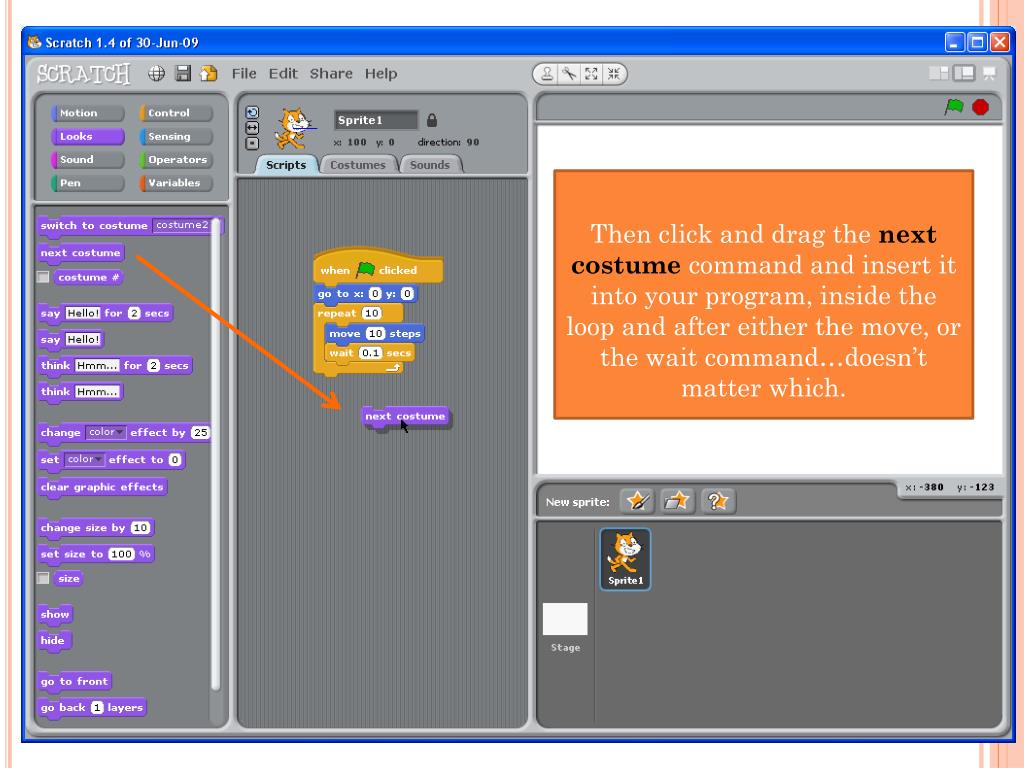
Task: Click the 100 field in 'set size to'
Action: tap(121, 554)
